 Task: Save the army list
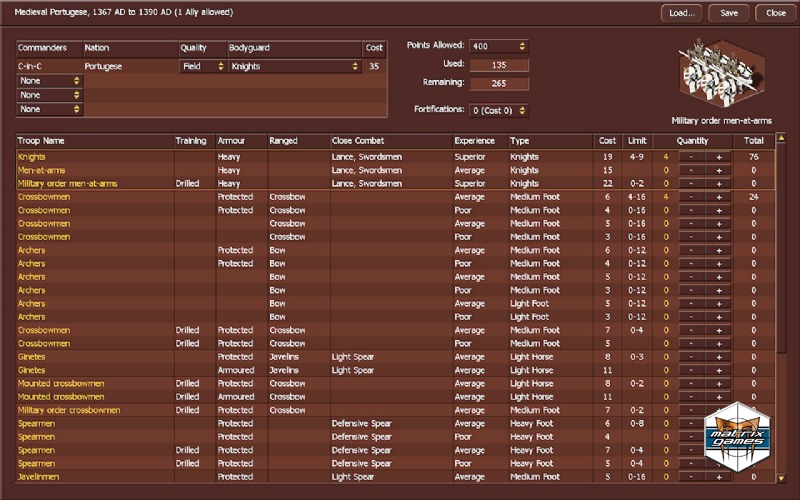pos(729,13)
